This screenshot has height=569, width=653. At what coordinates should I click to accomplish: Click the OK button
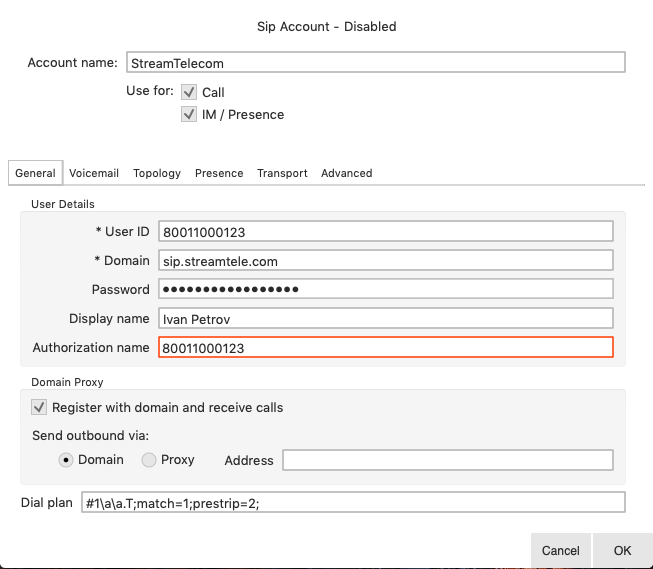(x=622, y=550)
